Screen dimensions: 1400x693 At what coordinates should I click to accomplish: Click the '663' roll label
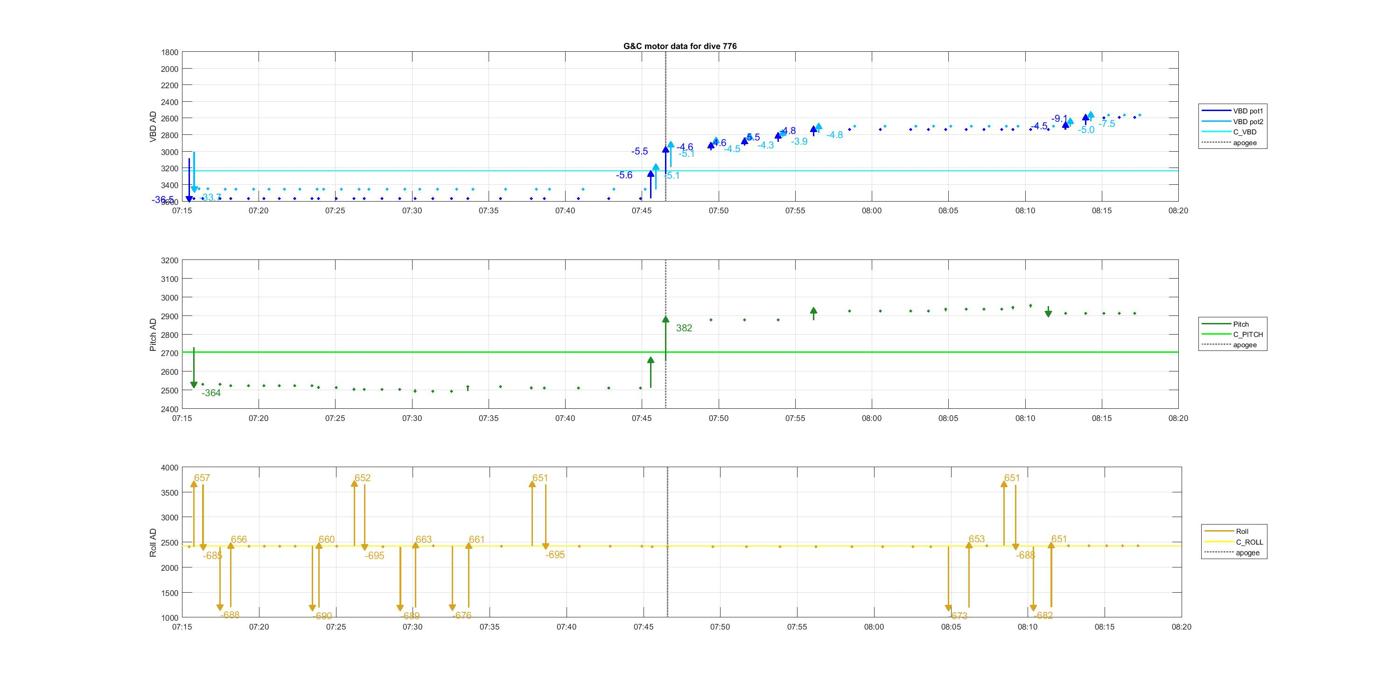pyautogui.click(x=424, y=540)
